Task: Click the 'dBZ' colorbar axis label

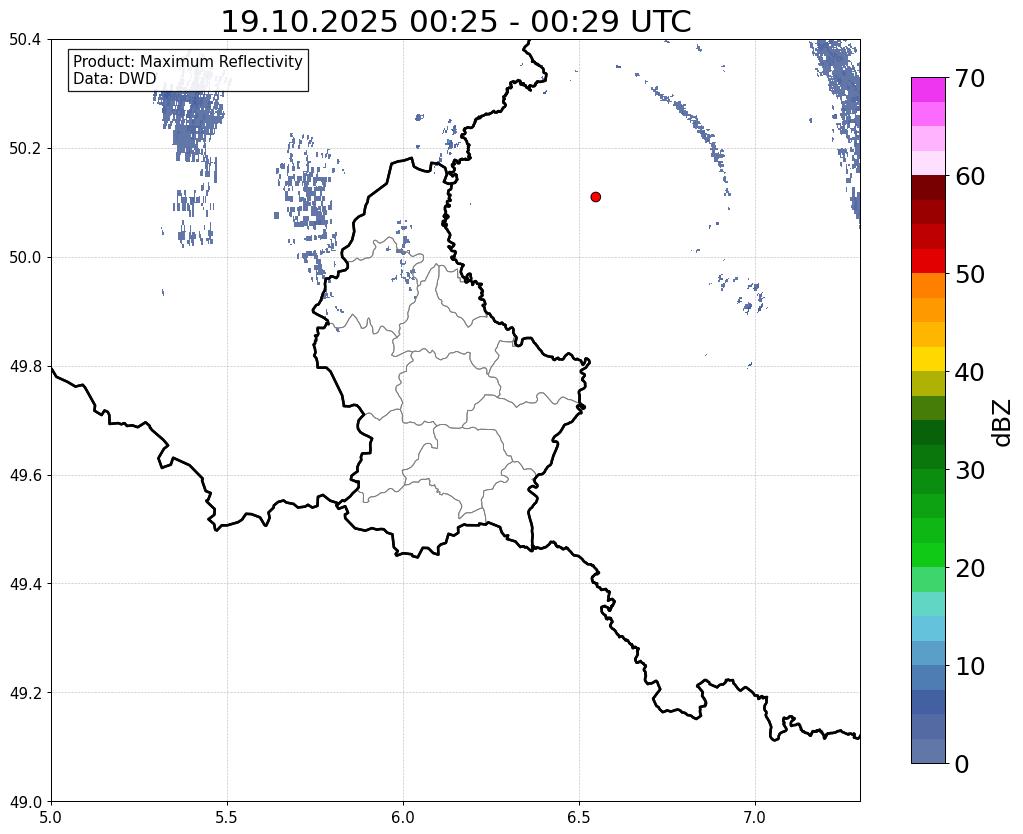Action: point(1003,423)
